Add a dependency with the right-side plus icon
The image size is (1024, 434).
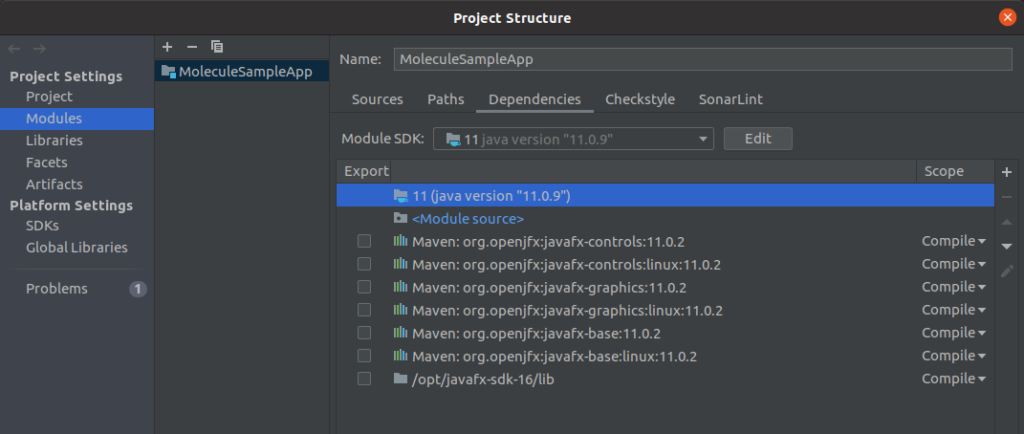[1006, 172]
